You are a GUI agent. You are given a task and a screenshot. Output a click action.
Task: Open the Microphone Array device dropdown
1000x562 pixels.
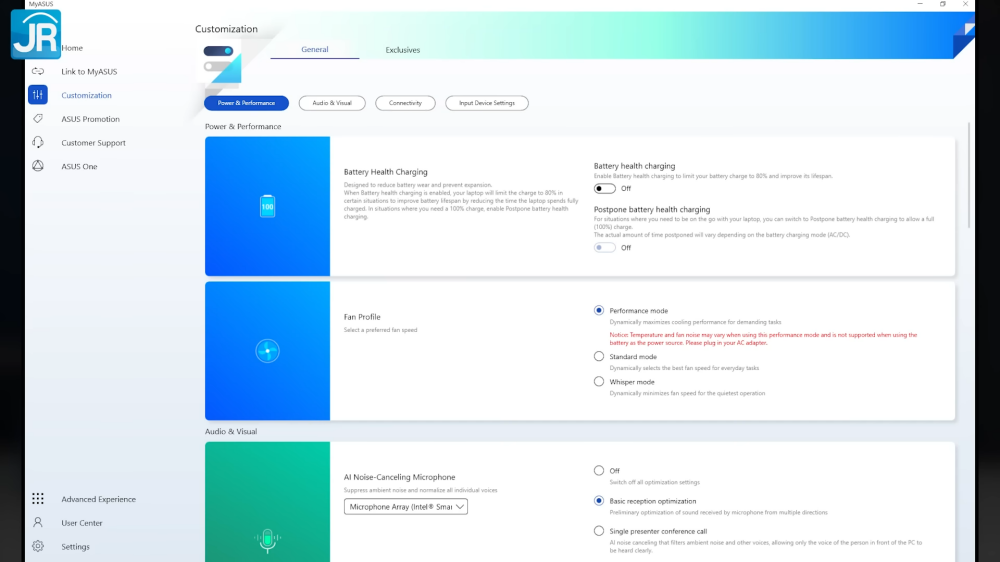click(x=406, y=507)
